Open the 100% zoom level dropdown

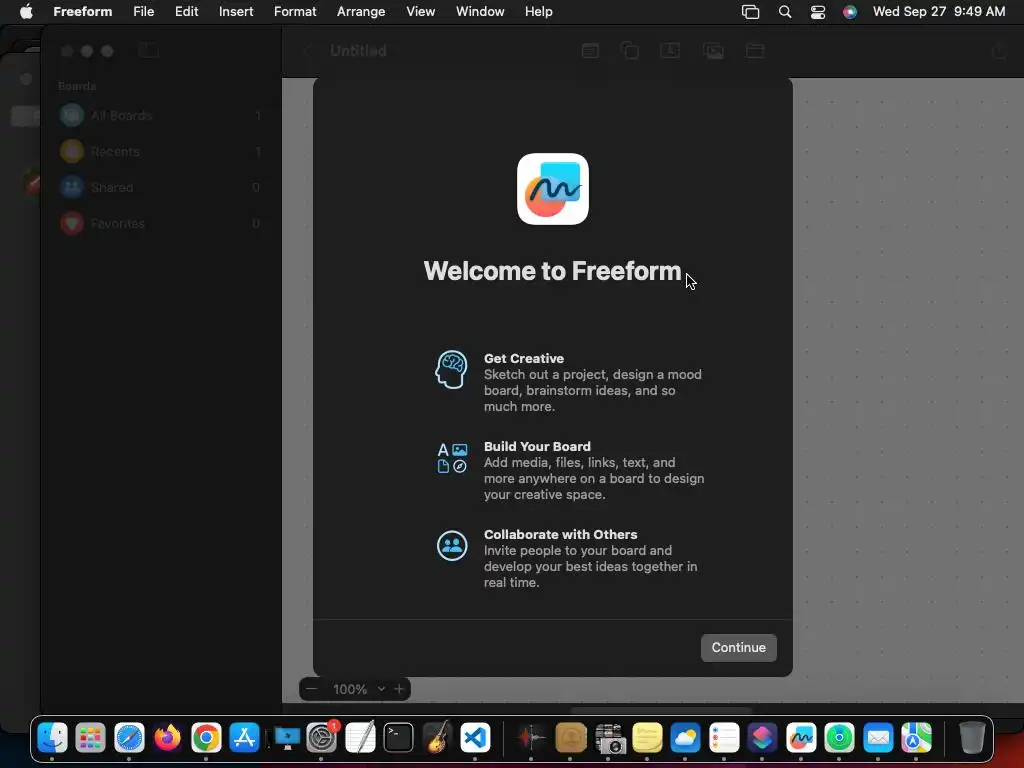click(x=359, y=689)
